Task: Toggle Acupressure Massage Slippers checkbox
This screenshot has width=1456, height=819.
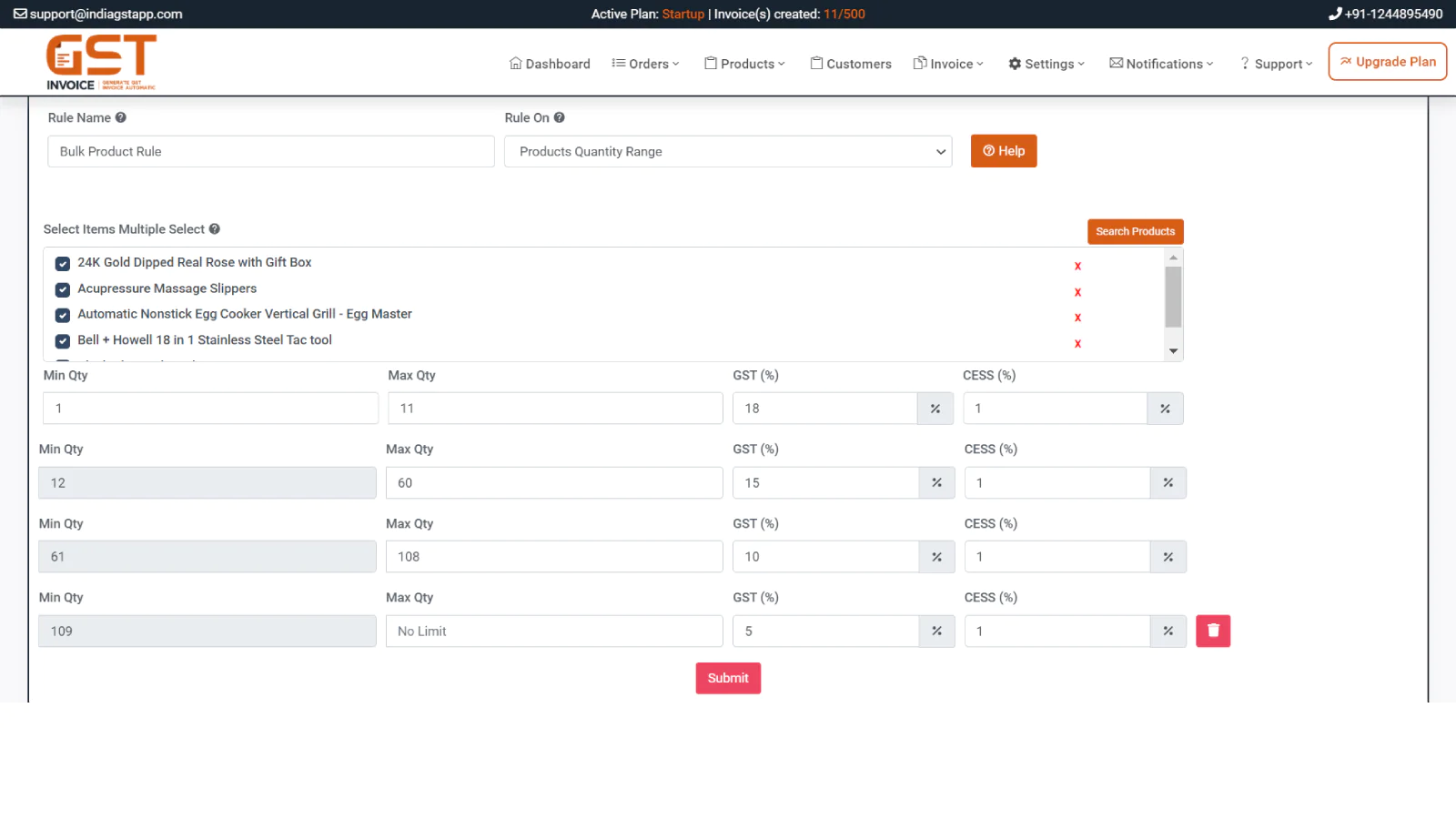Action: point(63,289)
